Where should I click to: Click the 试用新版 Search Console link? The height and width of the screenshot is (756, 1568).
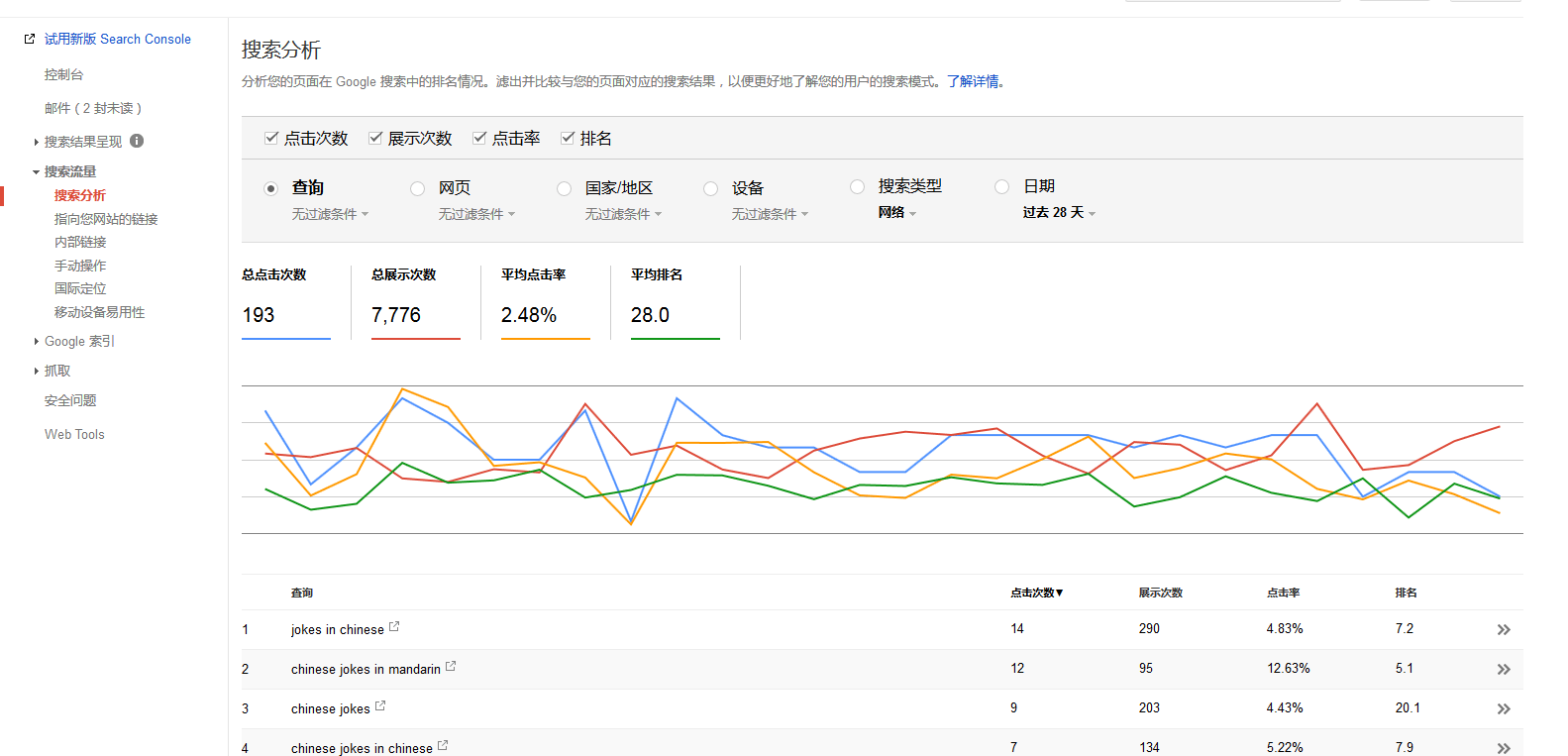click(x=118, y=39)
